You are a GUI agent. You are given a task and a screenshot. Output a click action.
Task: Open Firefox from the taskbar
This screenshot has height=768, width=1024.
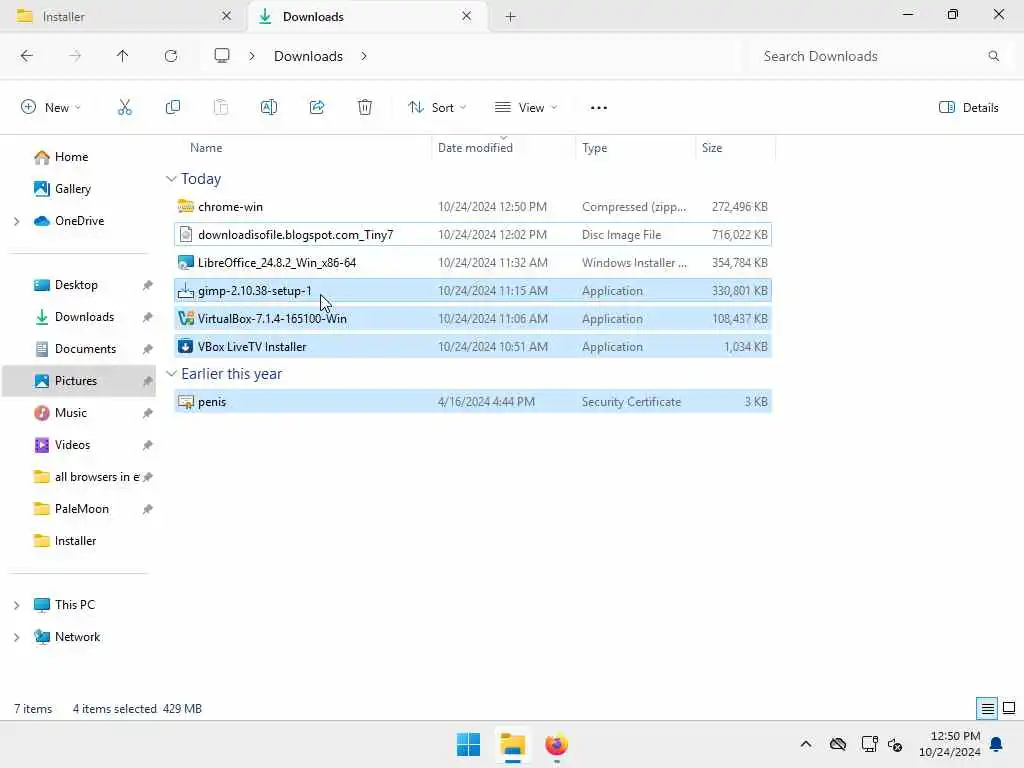point(556,744)
